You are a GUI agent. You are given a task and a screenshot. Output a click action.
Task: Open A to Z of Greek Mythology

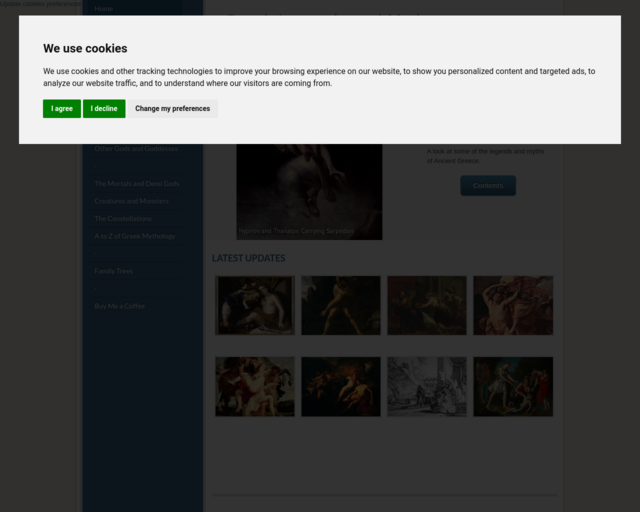pyautogui.click(x=135, y=236)
